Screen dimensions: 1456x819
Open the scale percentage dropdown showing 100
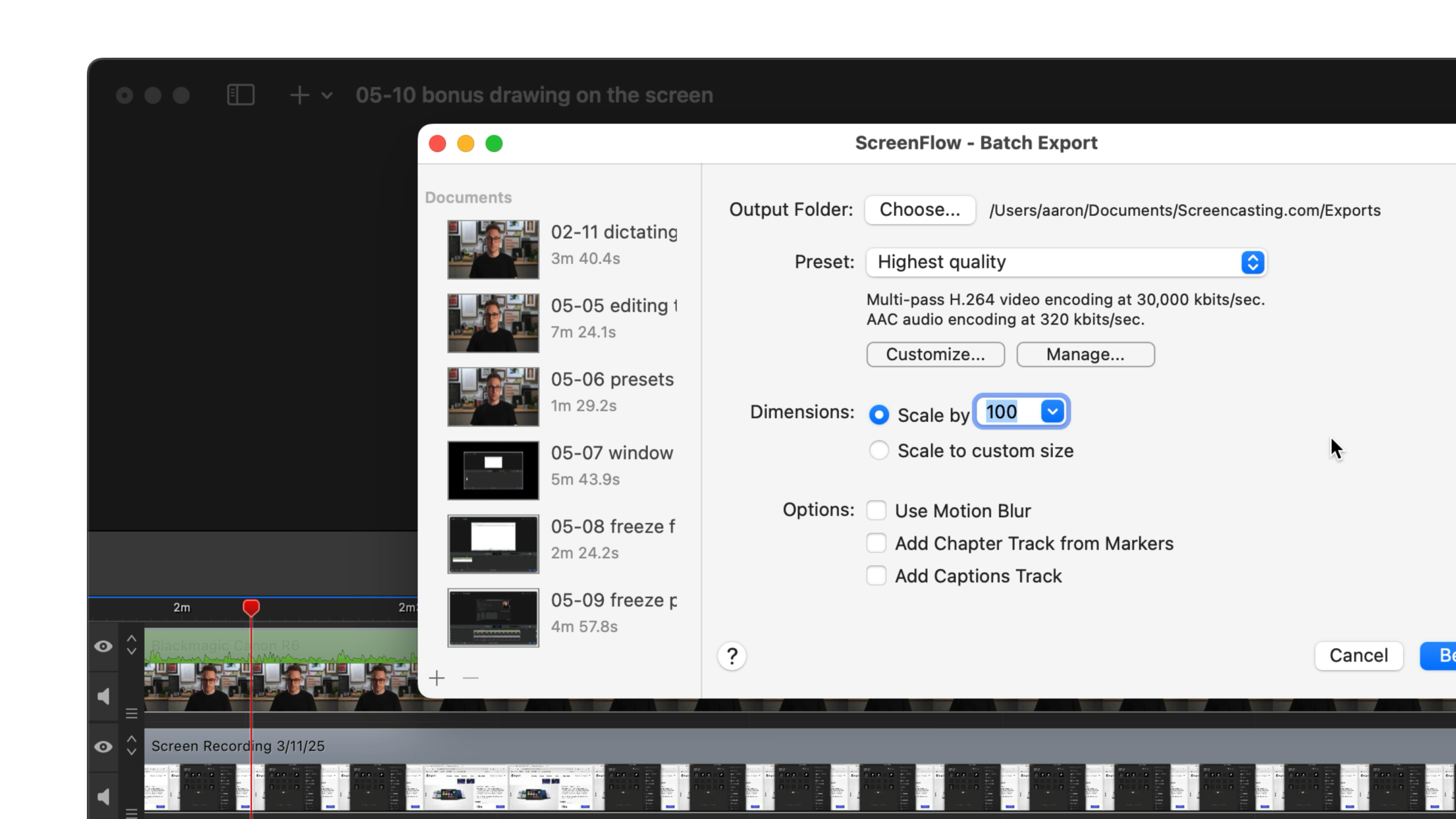tap(1052, 412)
